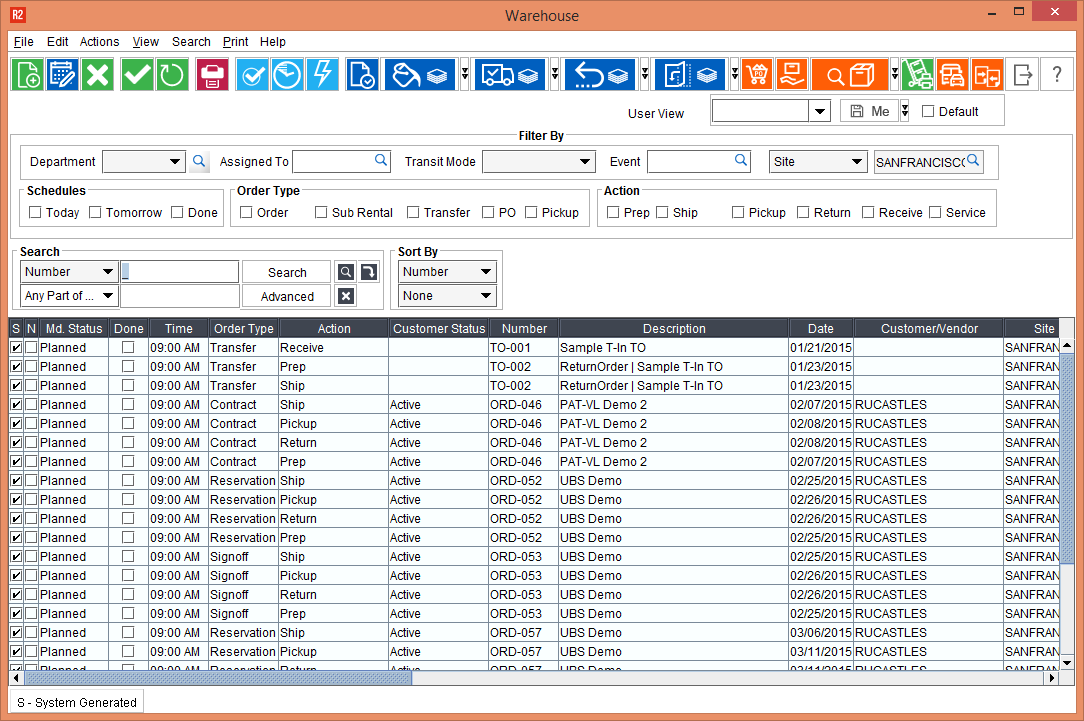Click the blue lightning bolt icon

(322, 75)
